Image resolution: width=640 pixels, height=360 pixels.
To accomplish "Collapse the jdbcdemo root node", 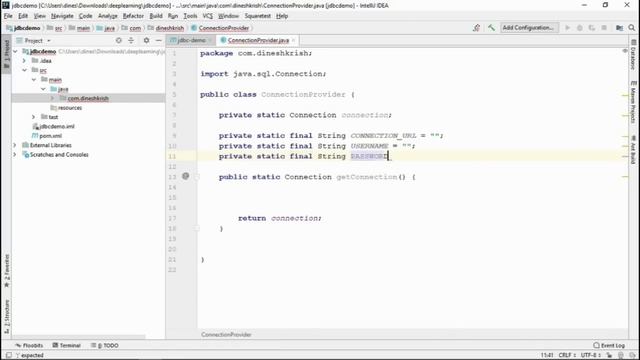I will tap(16, 51).
